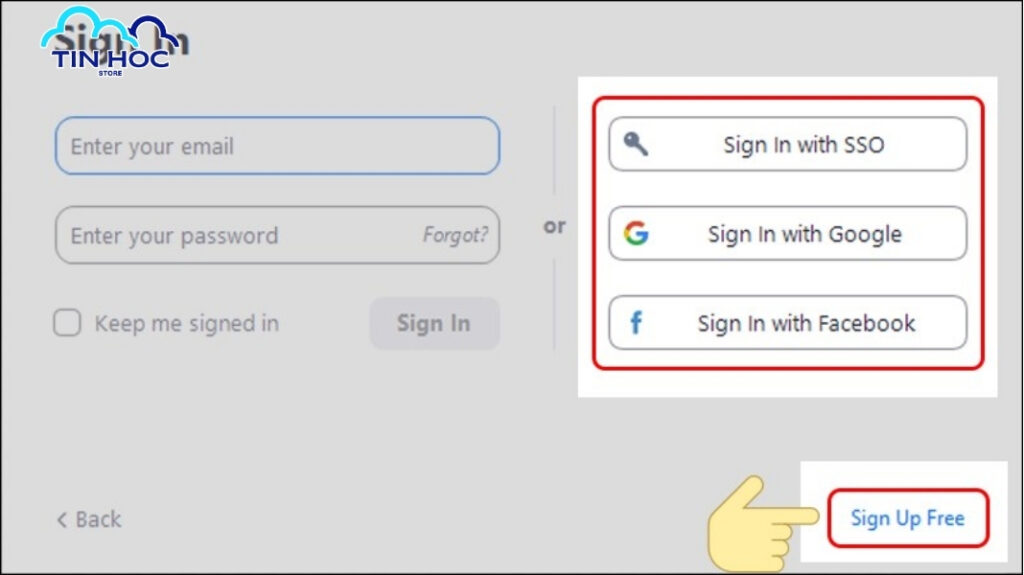
Task: Open the Forgot? password link
Action: 455,235
